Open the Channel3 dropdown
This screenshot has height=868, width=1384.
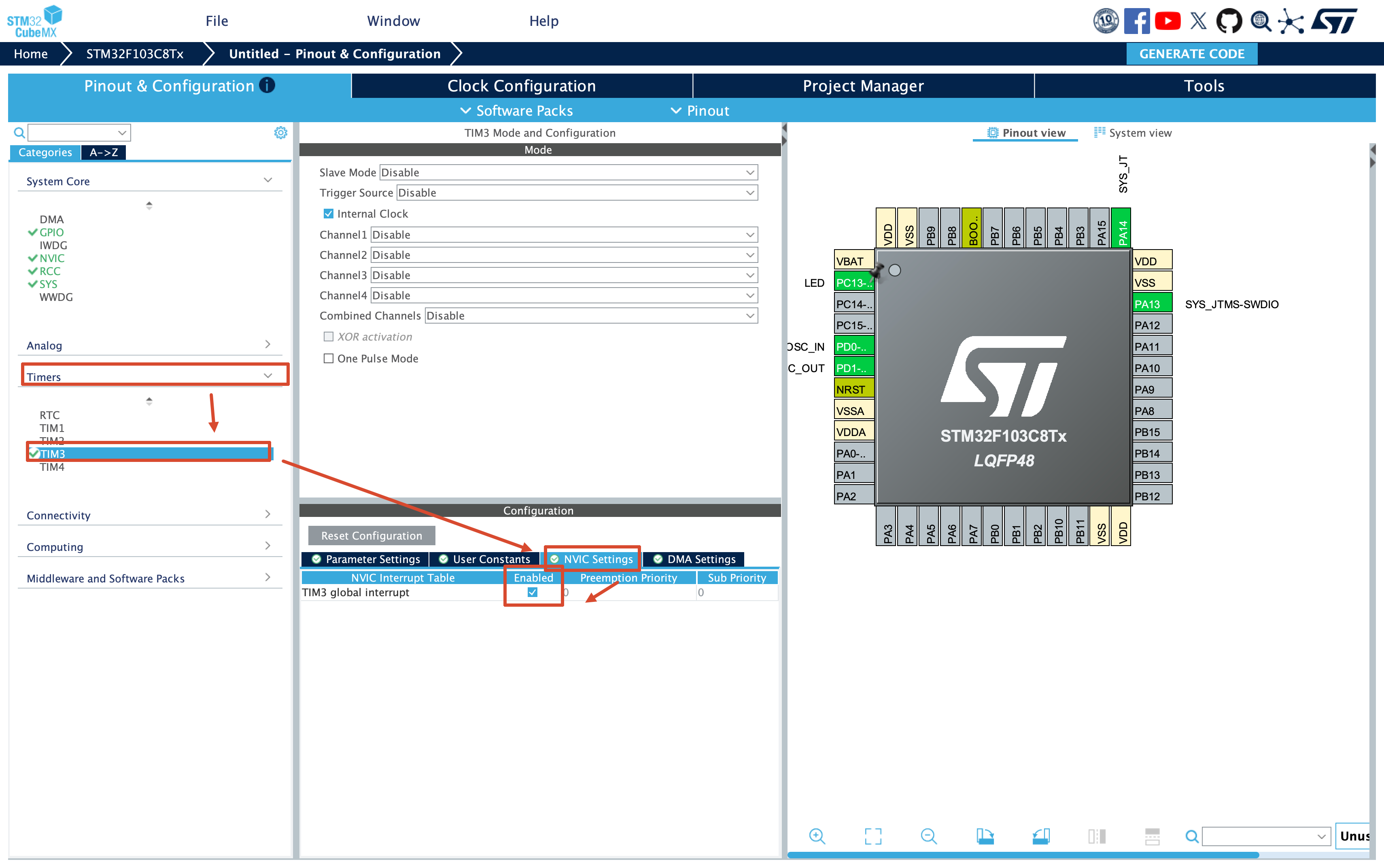coord(564,275)
